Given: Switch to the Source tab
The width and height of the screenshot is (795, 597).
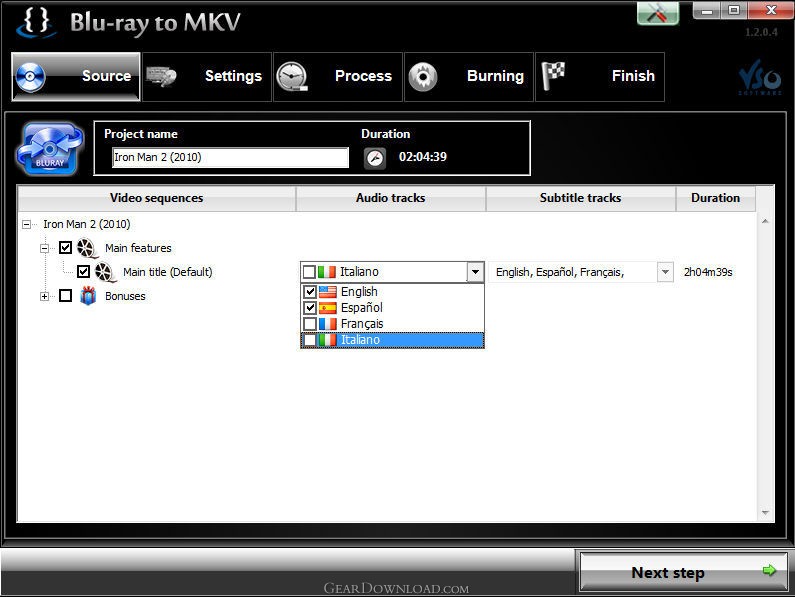Looking at the screenshot, I should pos(76,77).
